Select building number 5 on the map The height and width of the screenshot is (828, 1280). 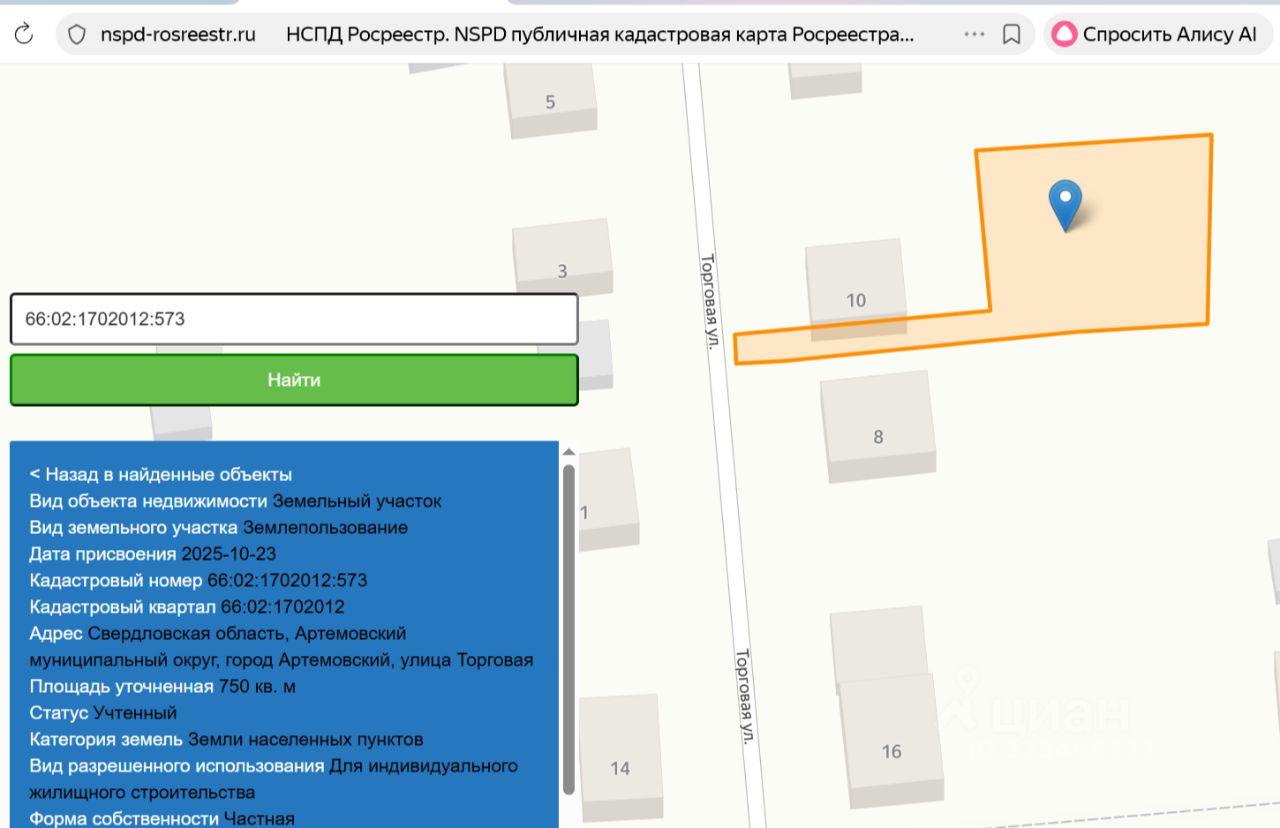[x=550, y=100]
